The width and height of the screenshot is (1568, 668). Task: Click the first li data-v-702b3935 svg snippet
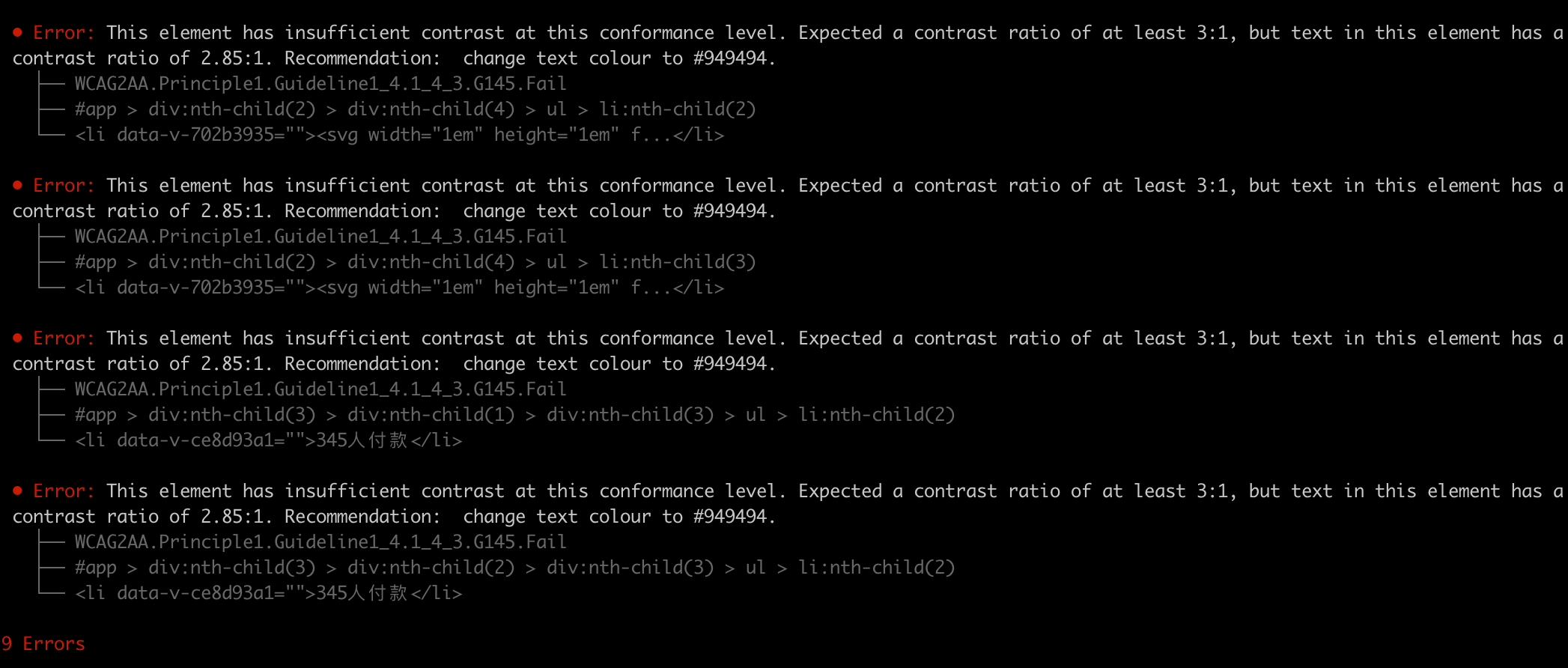[x=400, y=135]
